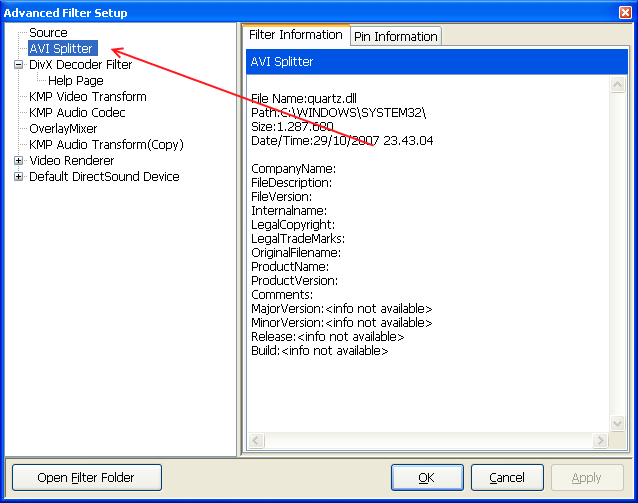Select the OverlayMixer filter

63,129
